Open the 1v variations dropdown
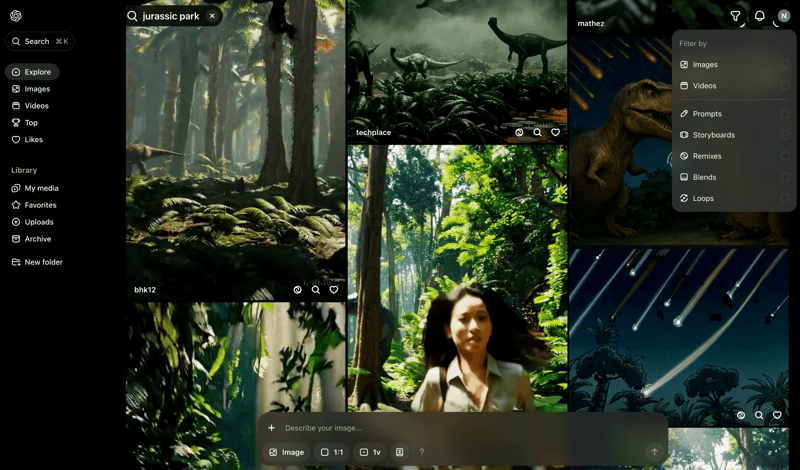 (x=370, y=452)
